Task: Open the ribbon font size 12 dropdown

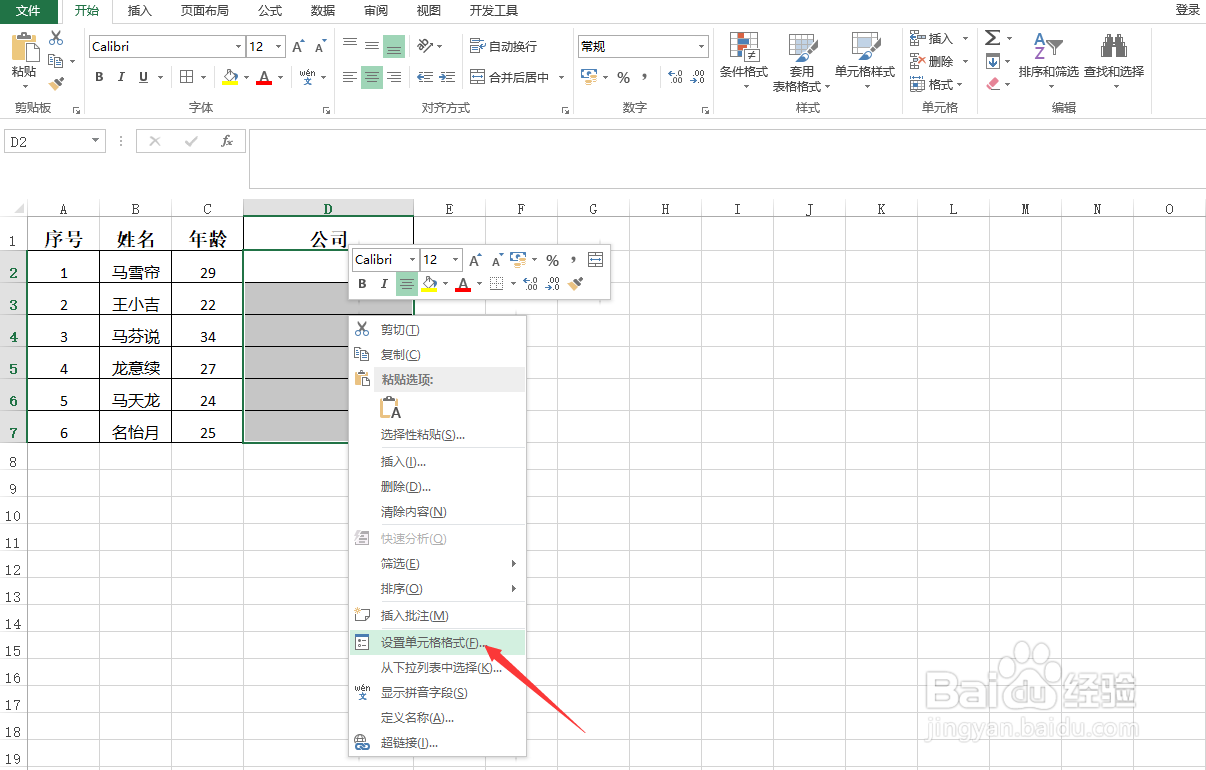Action: (x=279, y=47)
